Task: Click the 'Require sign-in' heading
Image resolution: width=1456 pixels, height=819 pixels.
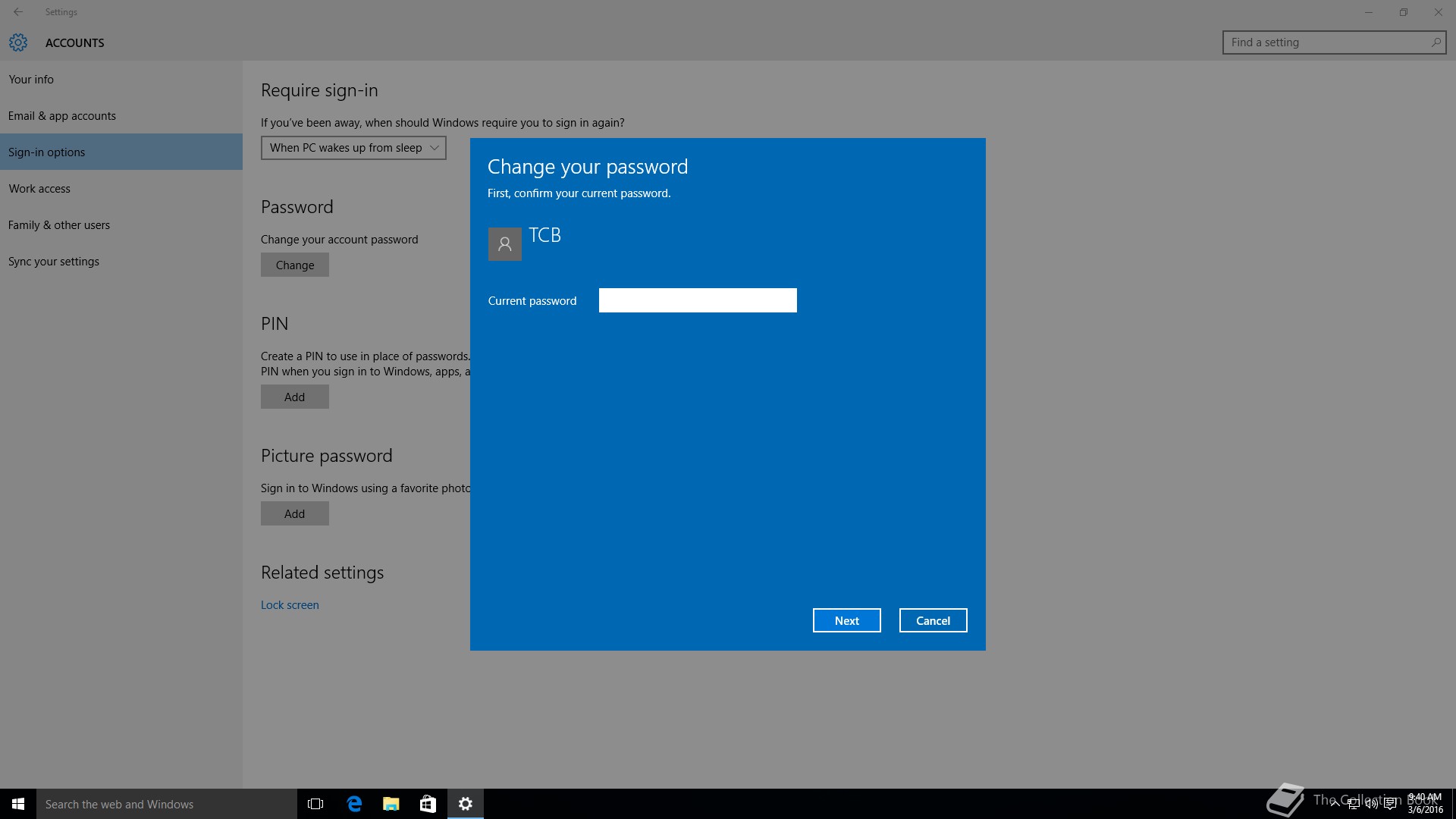Action: pyautogui.click(x=319, y=90)
